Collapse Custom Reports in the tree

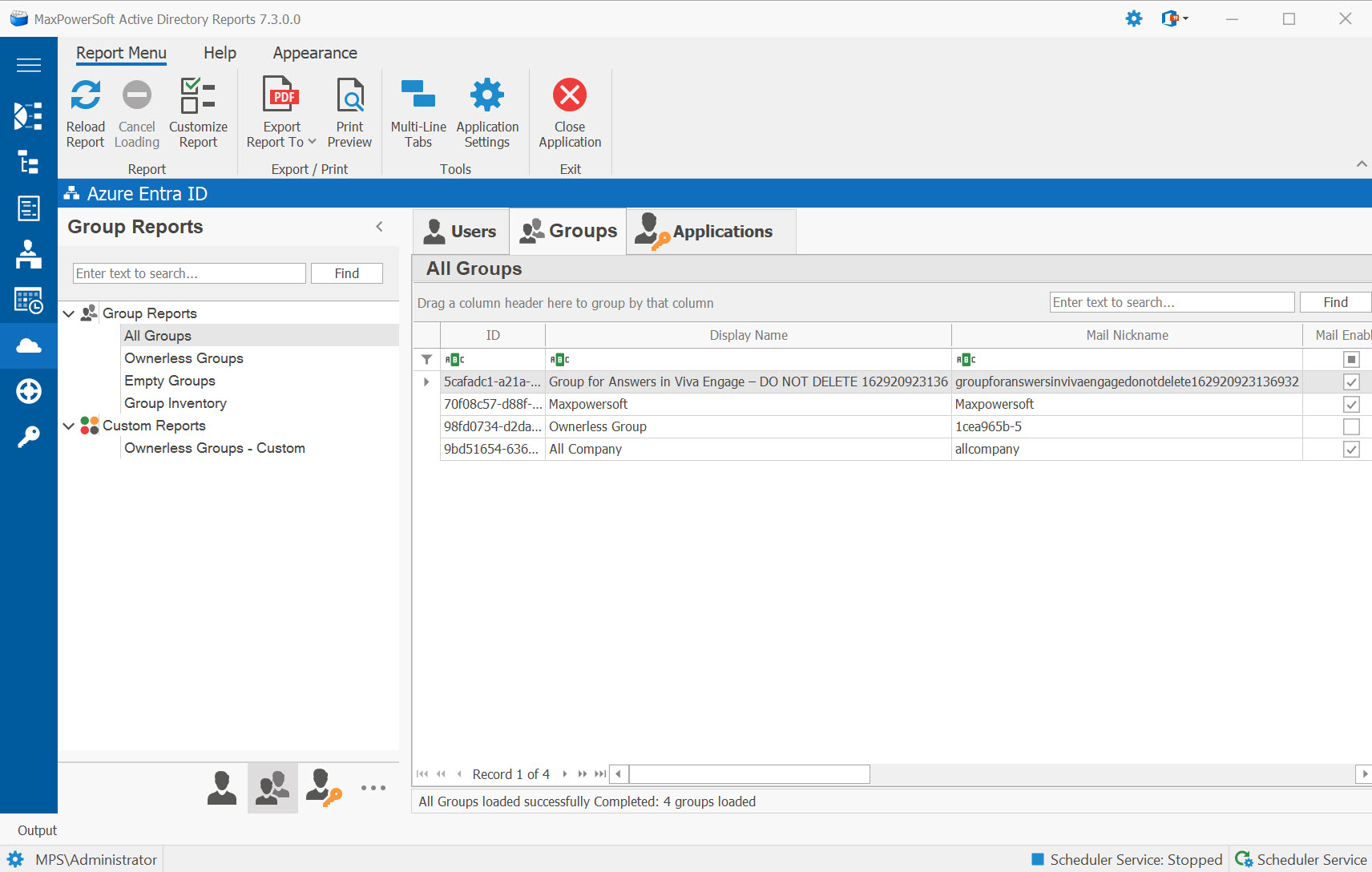68,426
